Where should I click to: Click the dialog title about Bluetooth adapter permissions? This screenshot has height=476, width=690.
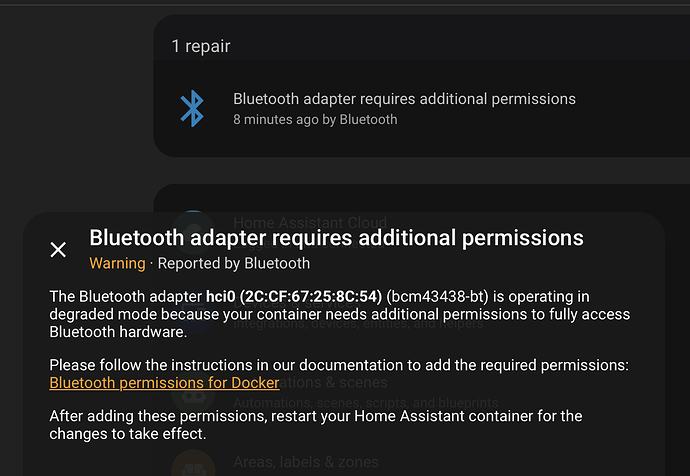(336, 238)
